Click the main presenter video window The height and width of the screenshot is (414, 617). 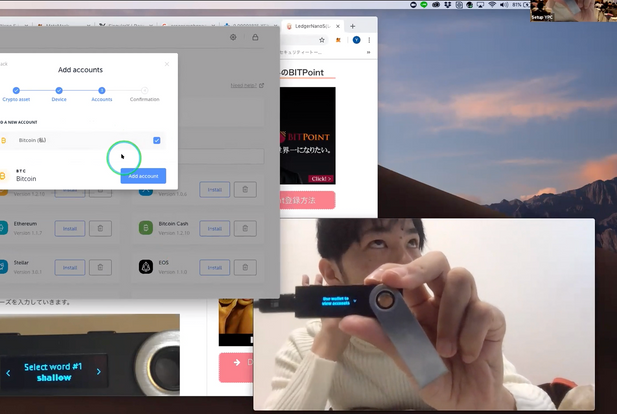424,314
